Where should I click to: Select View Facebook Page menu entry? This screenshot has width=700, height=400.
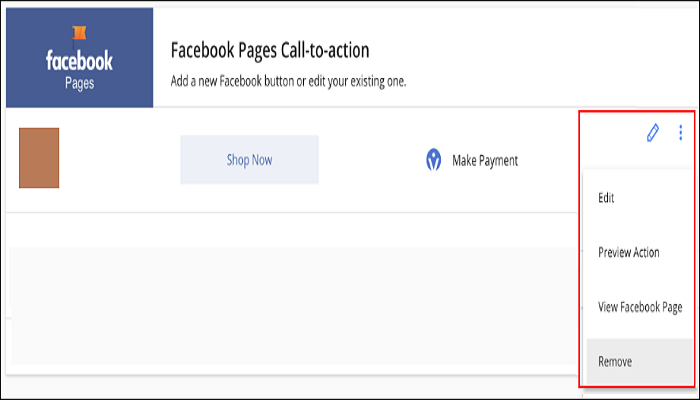point(639,307)
